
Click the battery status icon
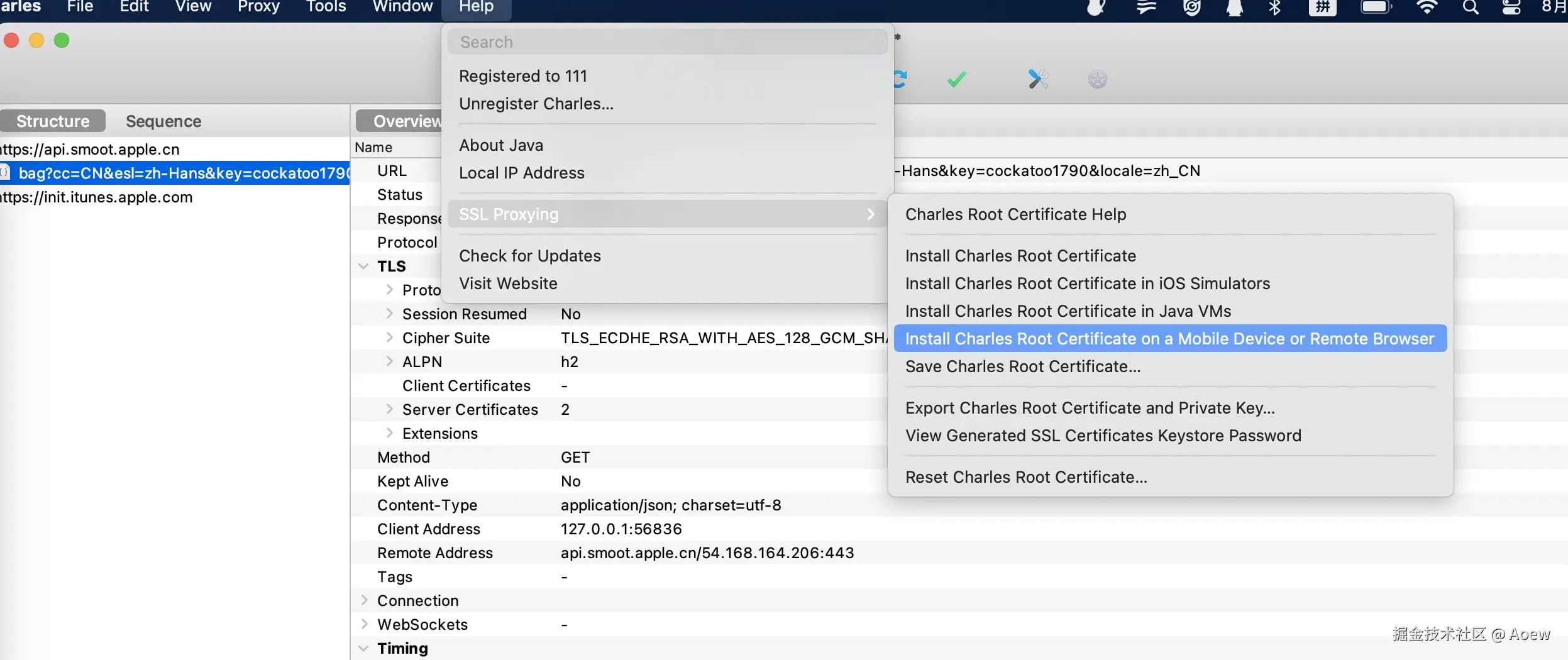tap(1376, 7)
